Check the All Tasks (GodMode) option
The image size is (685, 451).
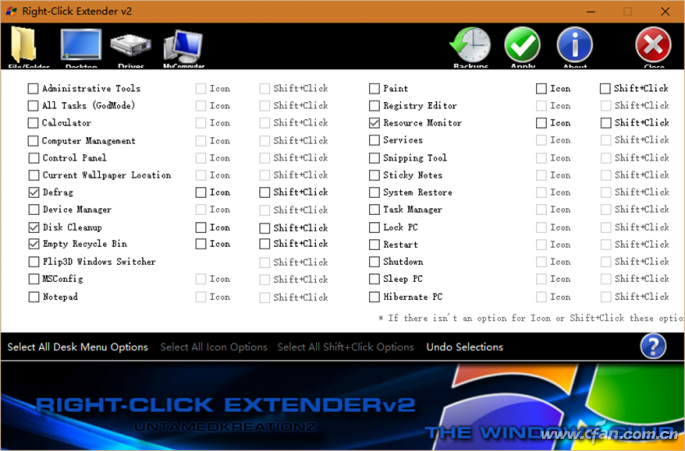click(x=33, y=106)
